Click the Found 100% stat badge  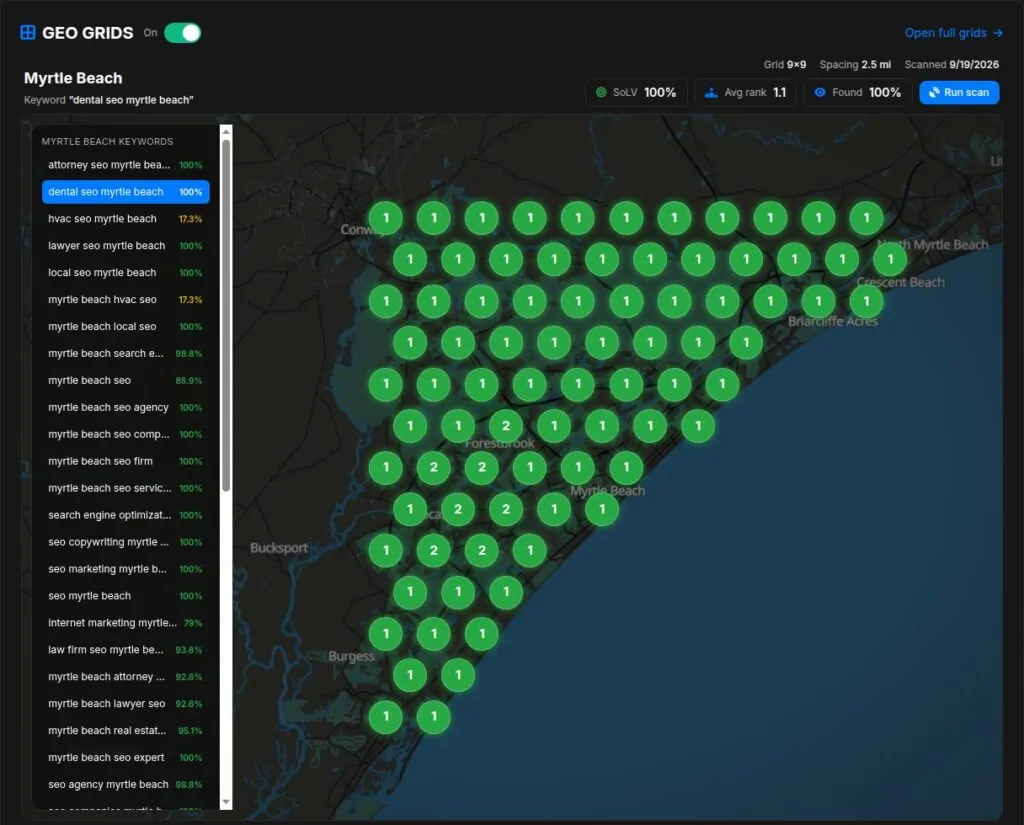[x=857, y=92]
